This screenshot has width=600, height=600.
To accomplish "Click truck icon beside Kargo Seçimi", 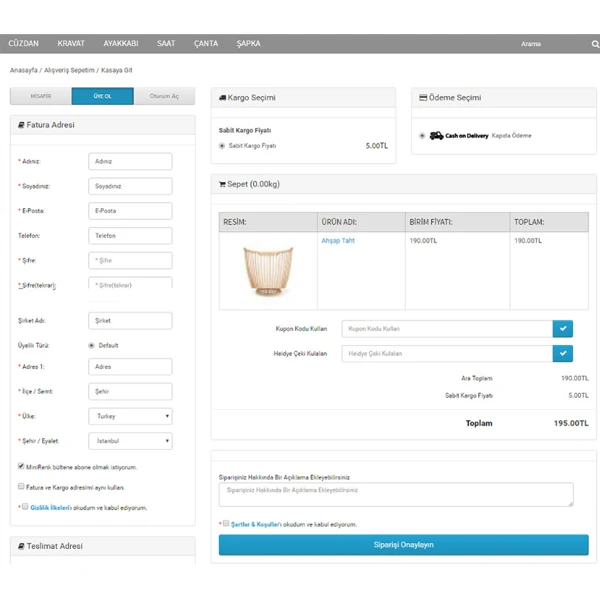I will 222,98.
